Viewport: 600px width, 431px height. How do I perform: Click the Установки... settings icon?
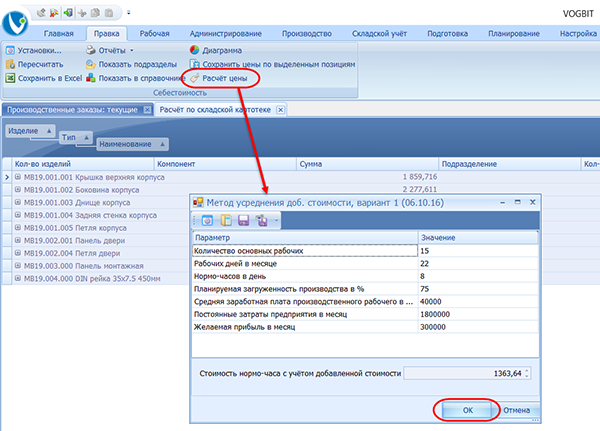(10, 50)
